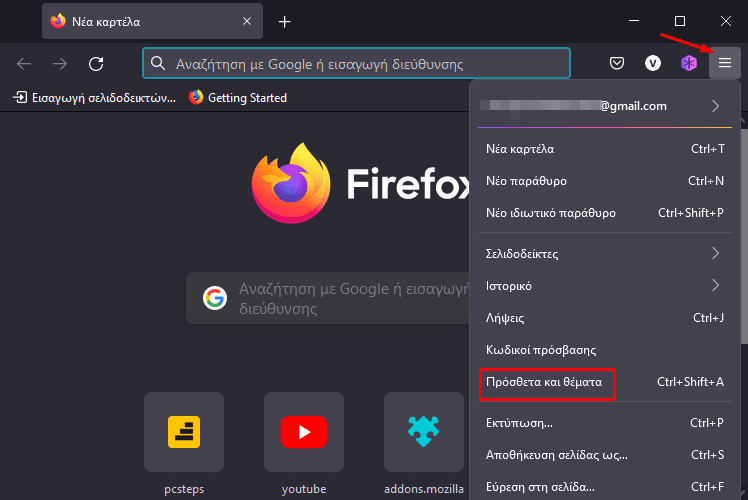Go back one page
Viewport: 748px width, 500px height.
[x=24, y=63]
